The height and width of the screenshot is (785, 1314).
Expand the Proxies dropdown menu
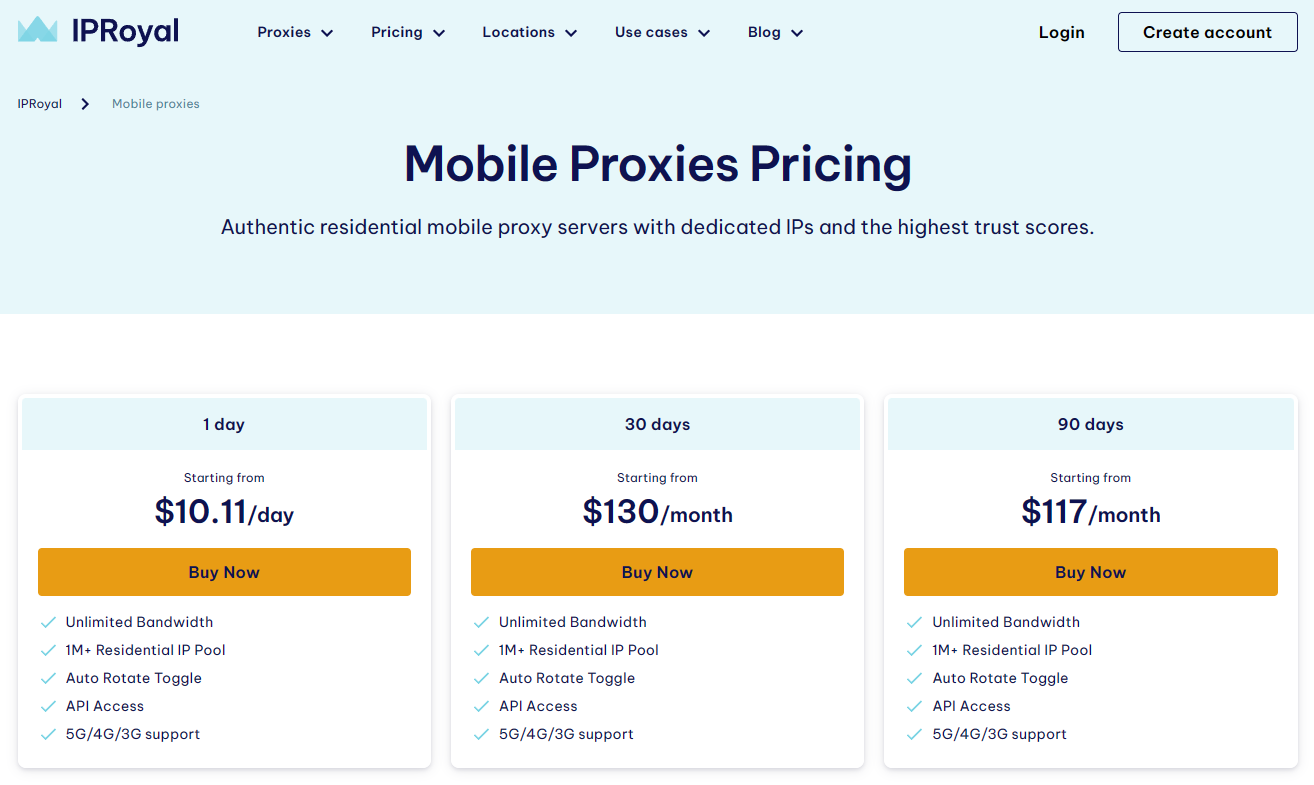(x=295, y=32)
